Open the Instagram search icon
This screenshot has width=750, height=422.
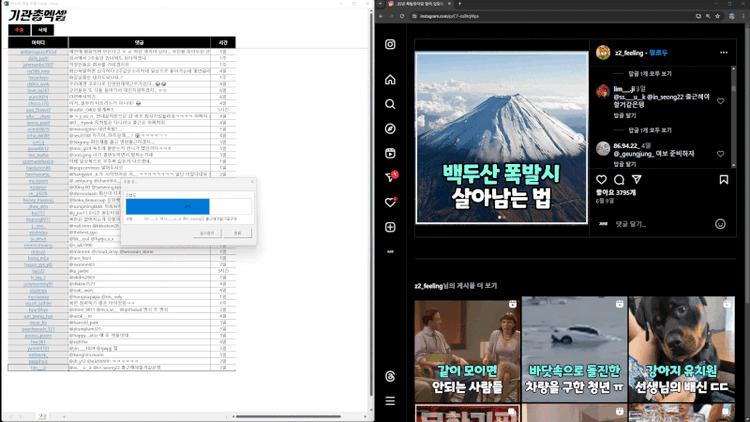pos(390,104)
